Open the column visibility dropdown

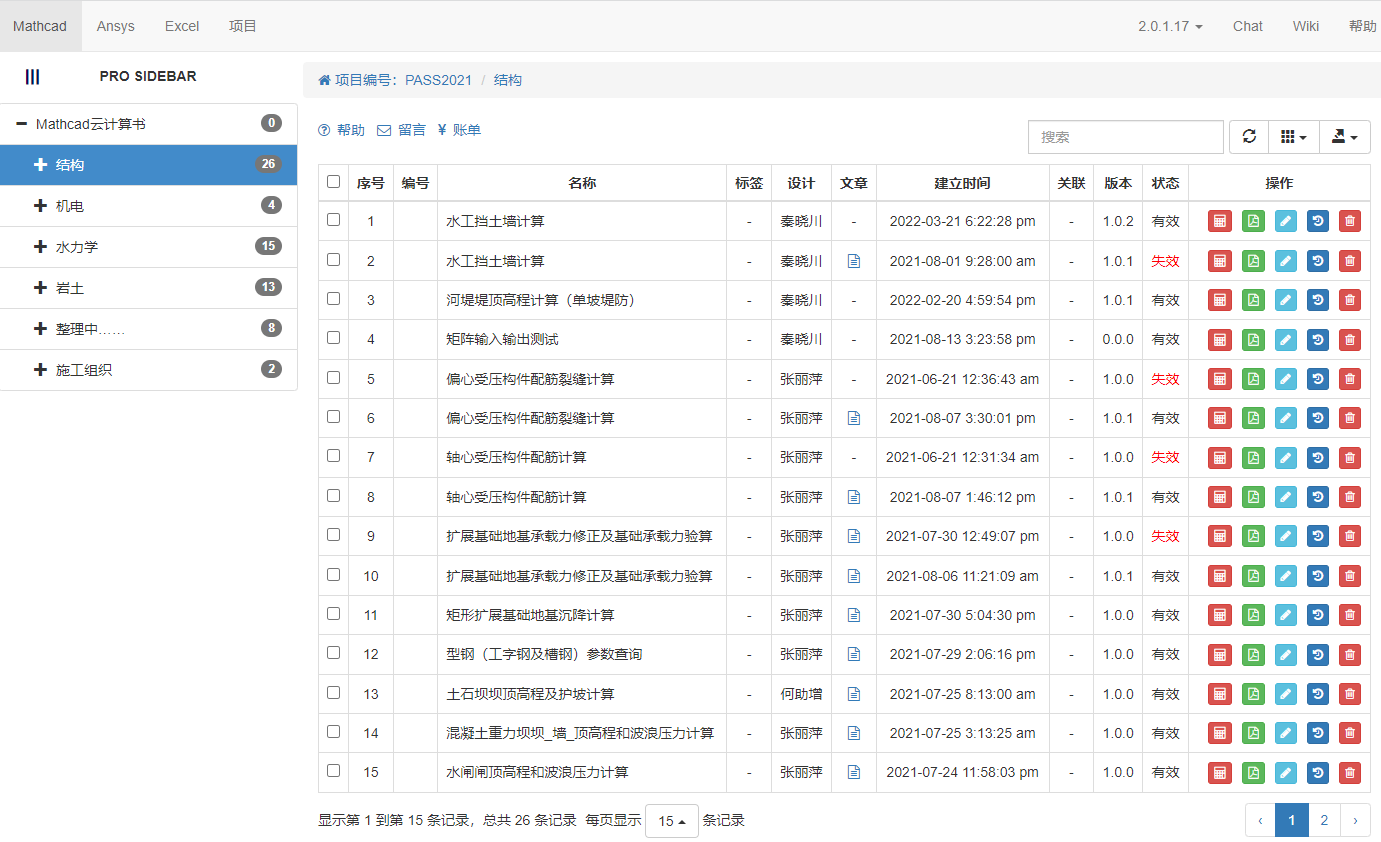point(1293,137)
